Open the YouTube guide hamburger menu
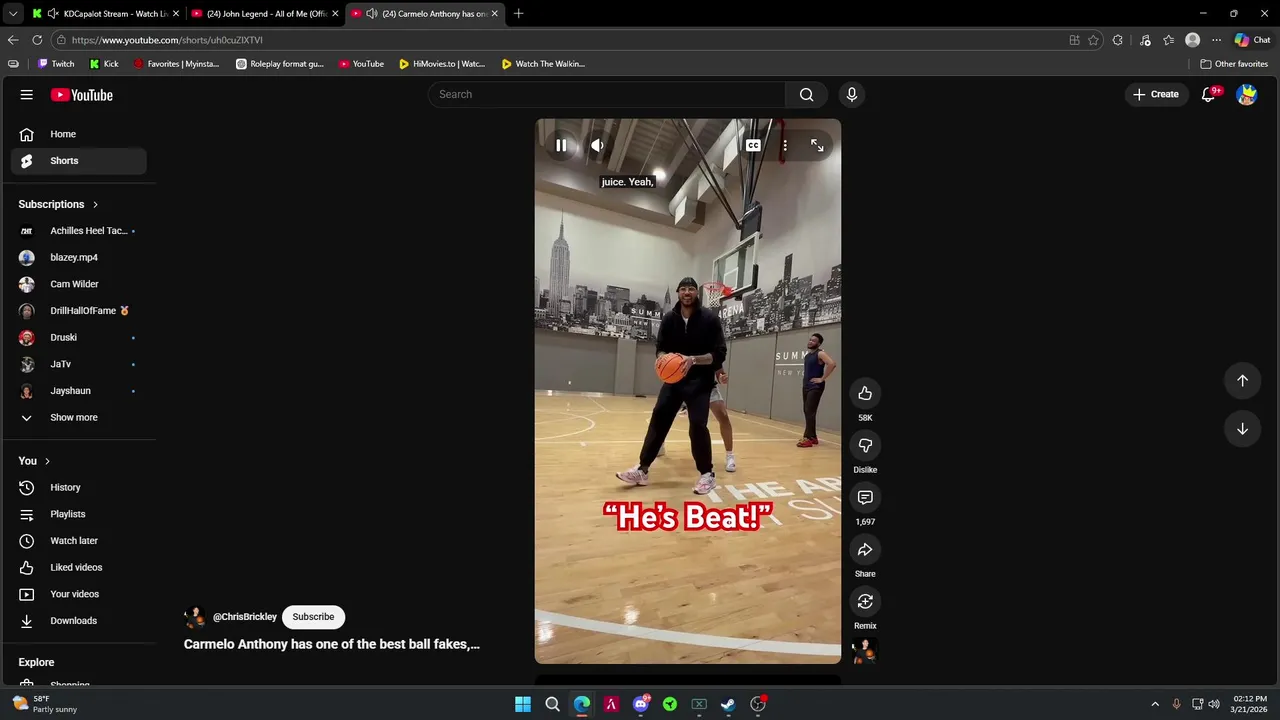1280x720 pixels. [x=26, y=94]
